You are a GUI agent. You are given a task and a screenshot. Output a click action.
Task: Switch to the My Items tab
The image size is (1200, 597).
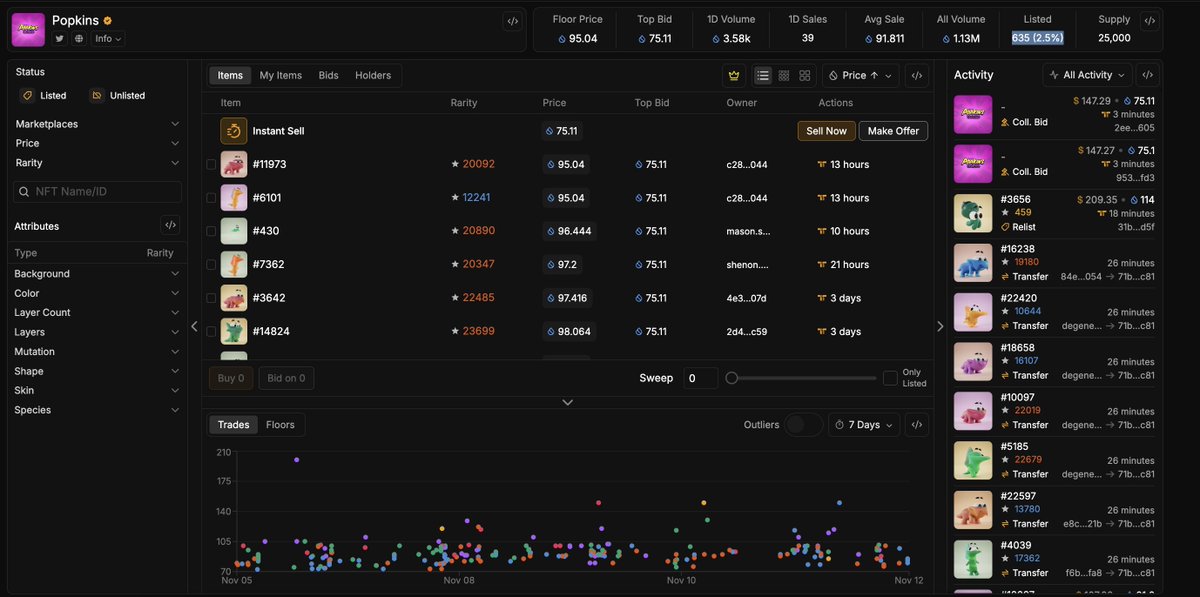(281, 75)
